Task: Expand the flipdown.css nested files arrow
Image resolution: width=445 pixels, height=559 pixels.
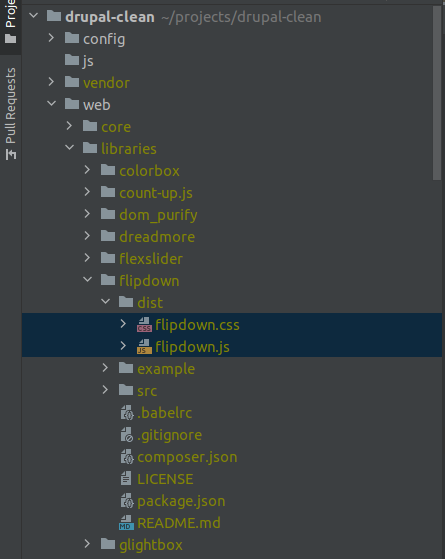Action: click(123, 324)
